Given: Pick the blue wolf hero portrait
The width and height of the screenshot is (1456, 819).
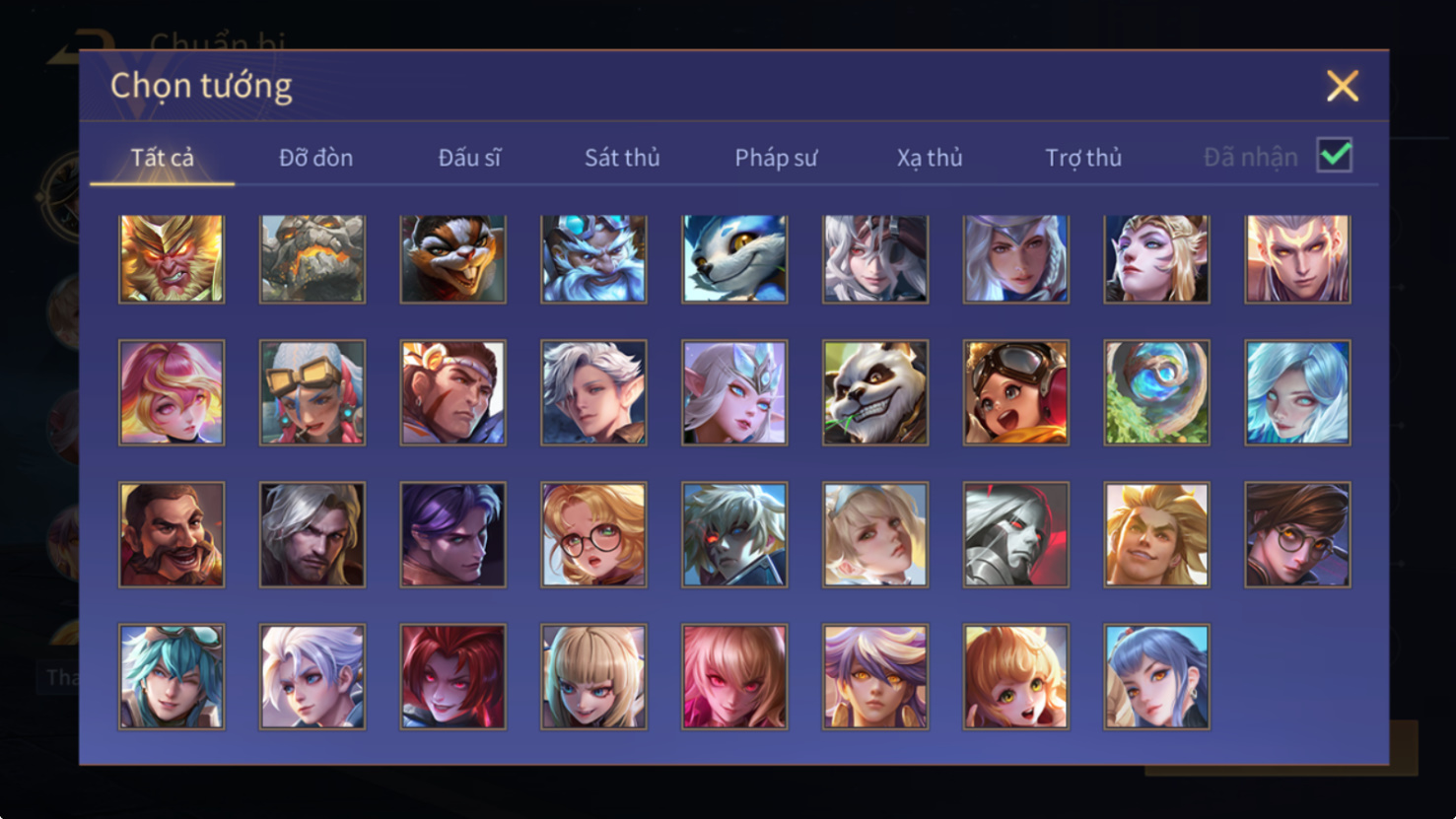Looking at the screenshot, I should (x=734, y=258).
